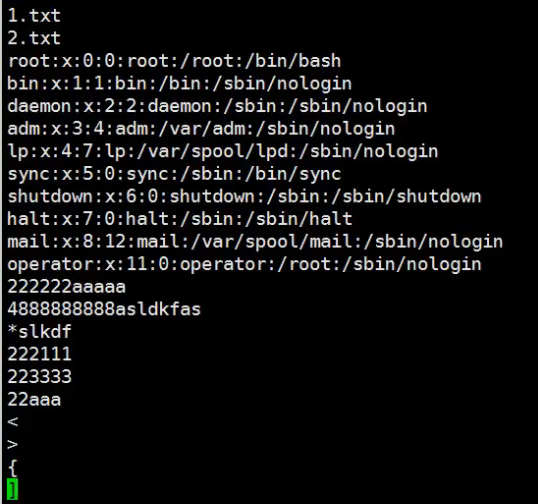Click the operator:x:11:0 line
This screenshot has height=504, width=538.
(244, 265)
